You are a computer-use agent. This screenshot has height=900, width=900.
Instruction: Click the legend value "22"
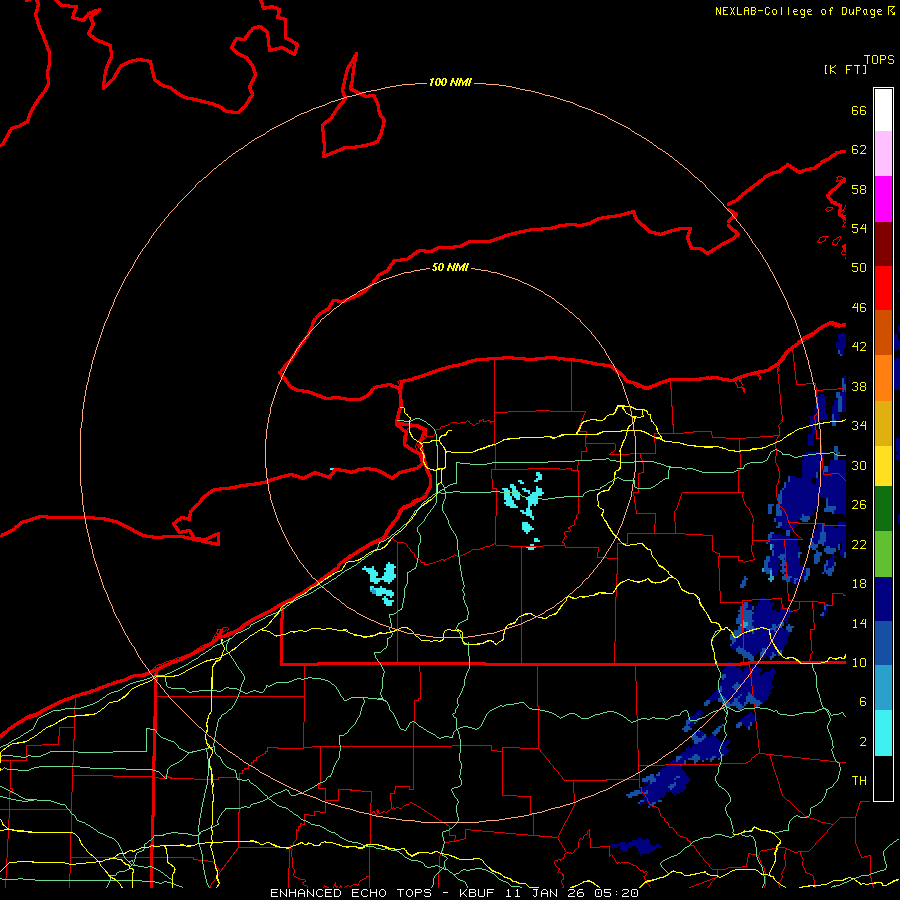coord(859,545)
